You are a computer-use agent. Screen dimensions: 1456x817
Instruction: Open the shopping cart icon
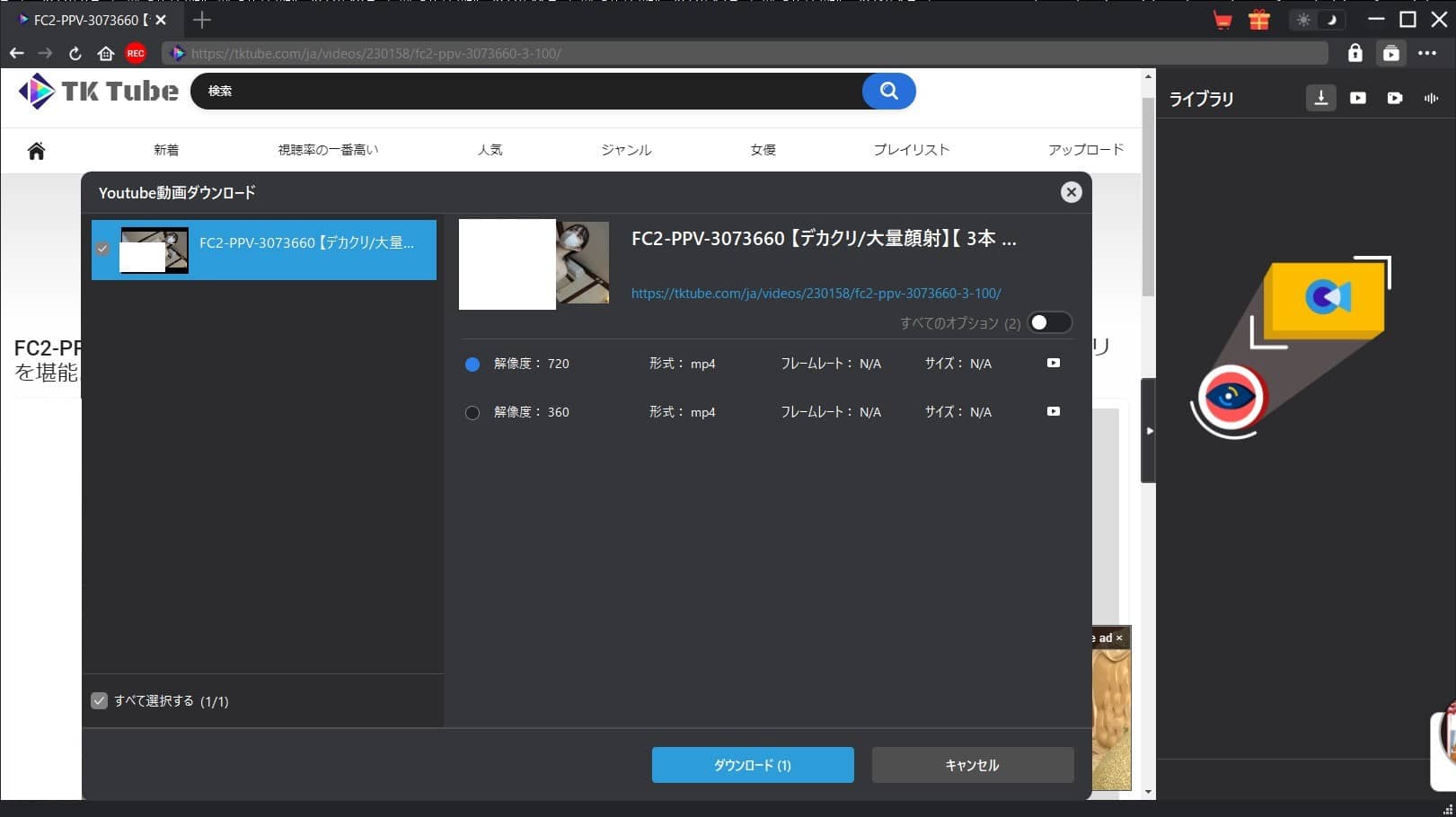click(x=1222, y=20)
